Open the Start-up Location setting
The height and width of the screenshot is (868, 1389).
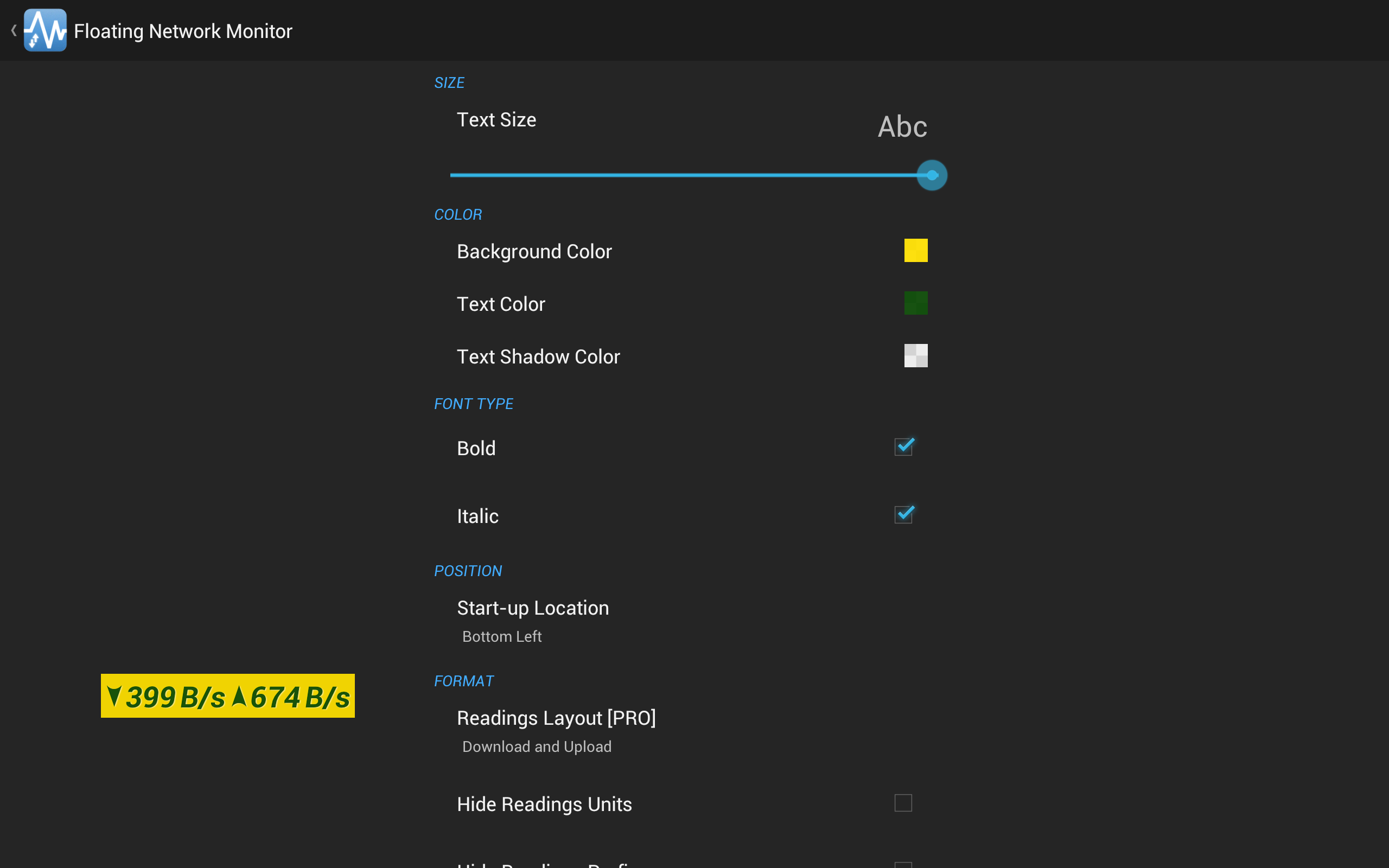click(533, 608)
